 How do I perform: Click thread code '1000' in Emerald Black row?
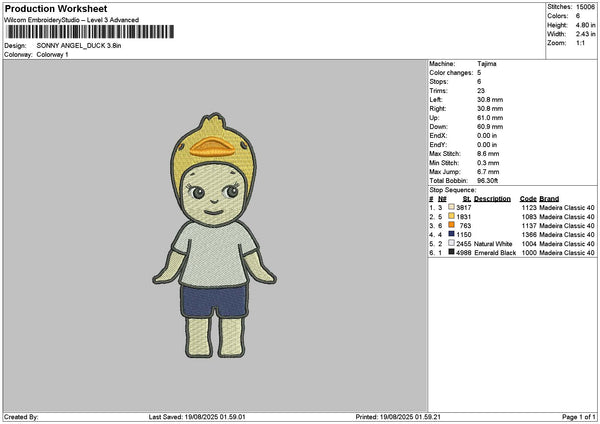(529, 253)
